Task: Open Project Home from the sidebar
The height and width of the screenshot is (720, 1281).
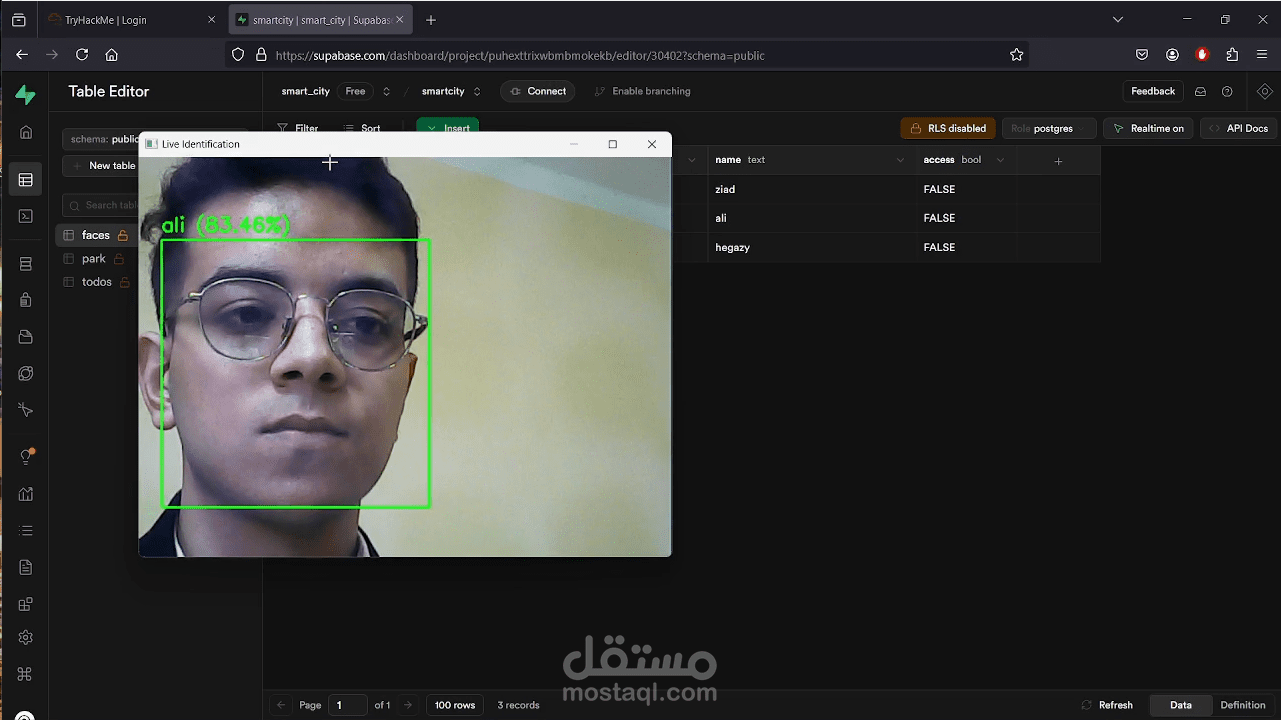Action: pos(26,132)
